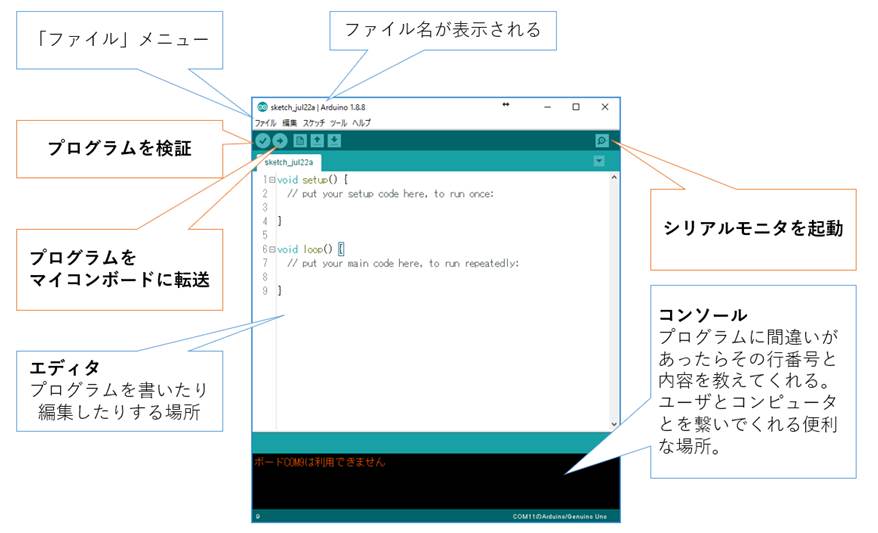Open the スケッチ menu
This screenshot has width=878, height=533.
[314, 123]
